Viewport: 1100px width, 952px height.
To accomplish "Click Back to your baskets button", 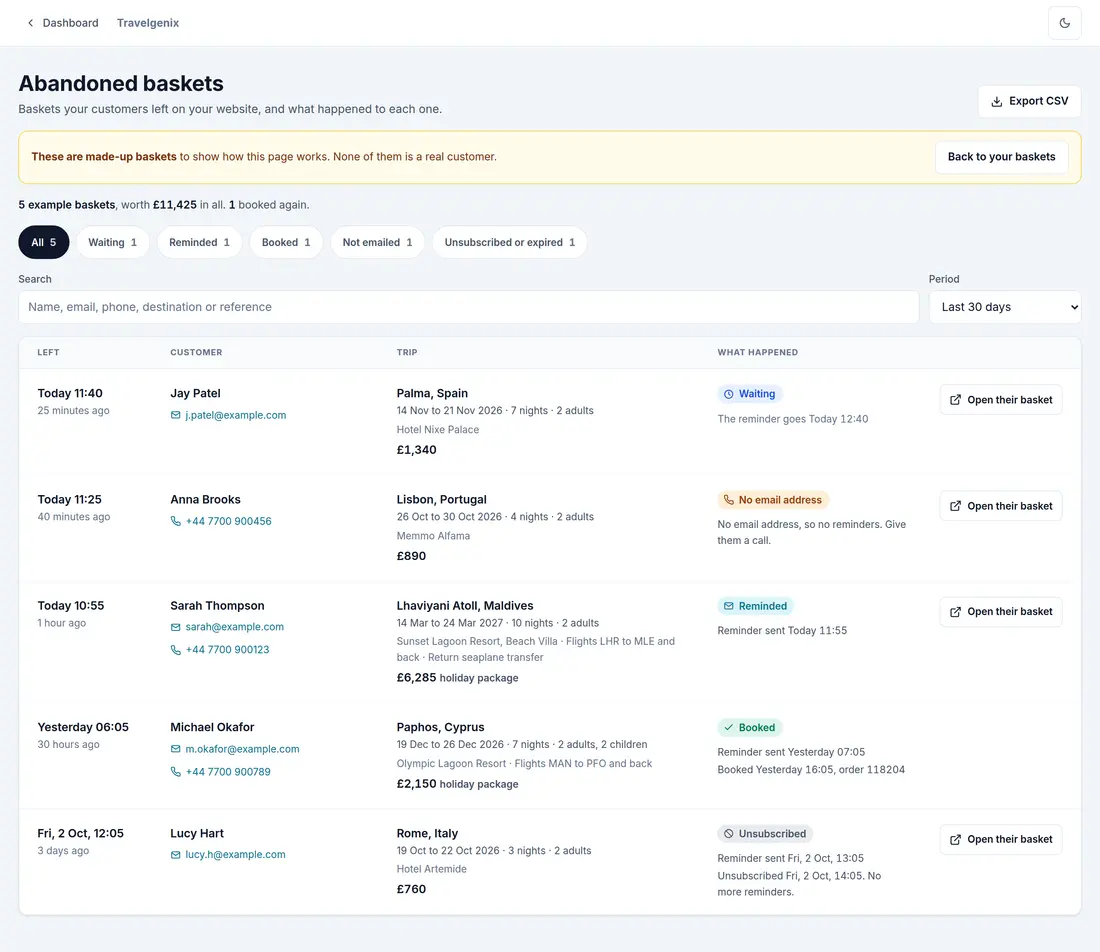I will click(1001, 157).
